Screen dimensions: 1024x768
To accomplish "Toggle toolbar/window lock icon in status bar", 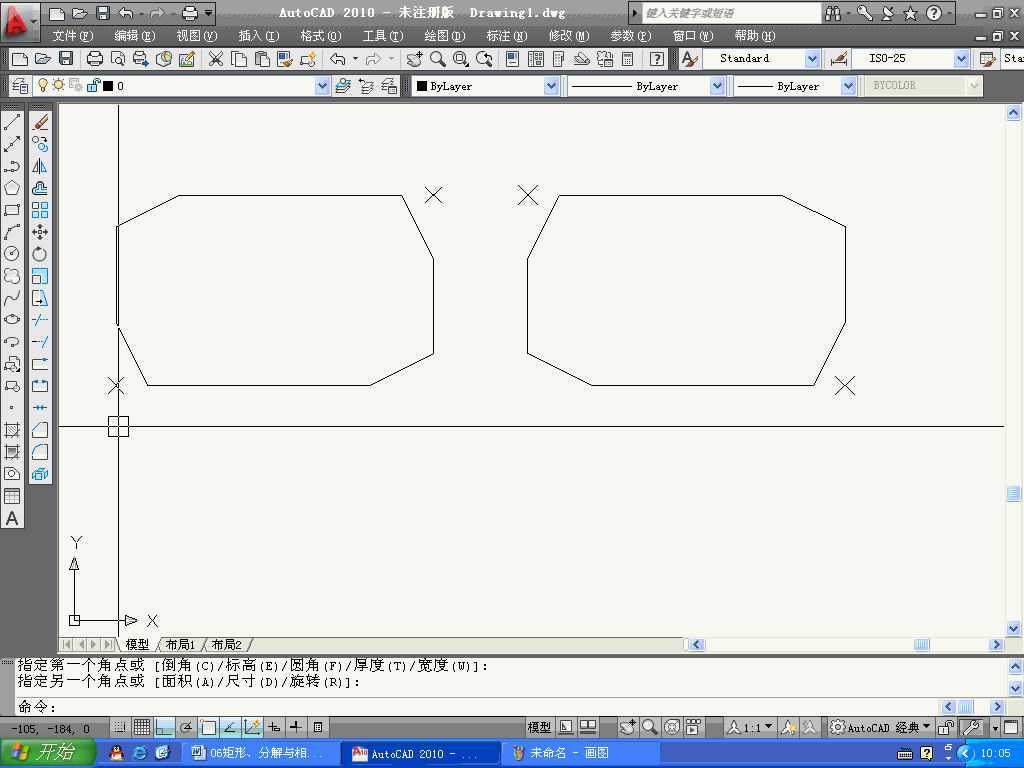I will tap(946, 727).
